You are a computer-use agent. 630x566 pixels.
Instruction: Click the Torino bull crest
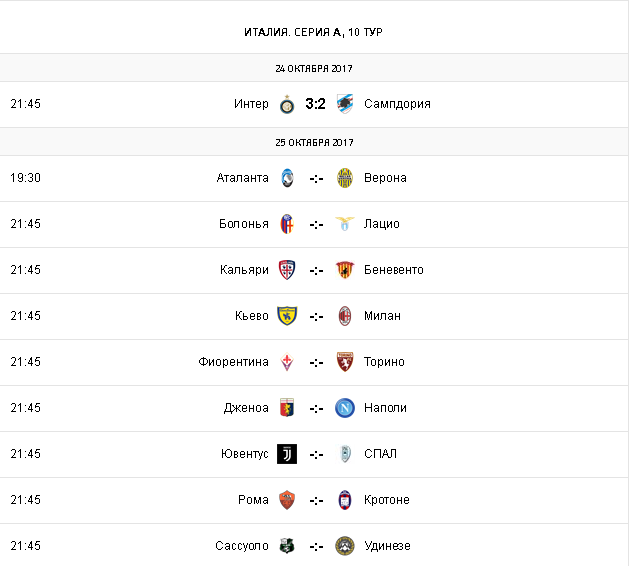tap(345, 362)
